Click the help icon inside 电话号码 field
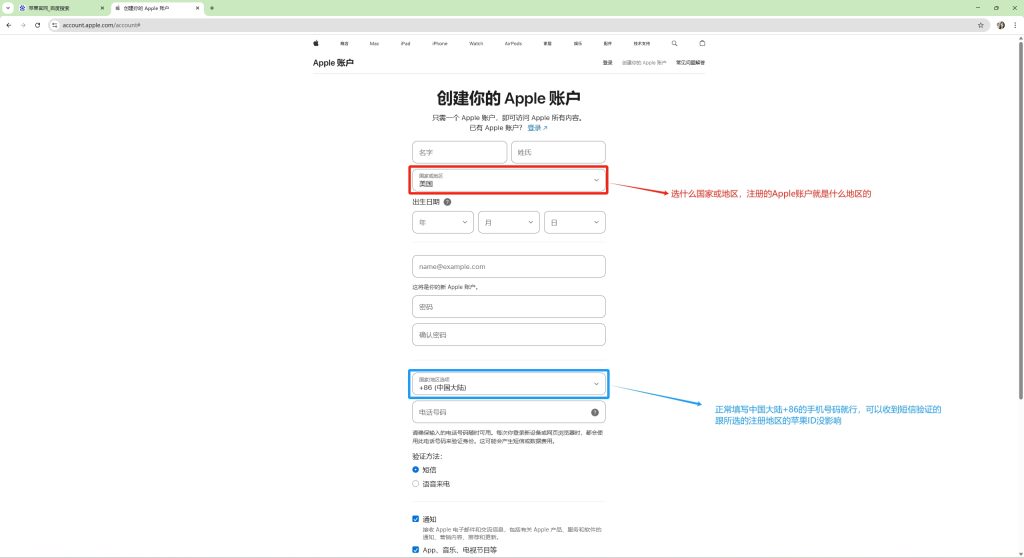The image size is (1024, 558). tap(595, 412)
